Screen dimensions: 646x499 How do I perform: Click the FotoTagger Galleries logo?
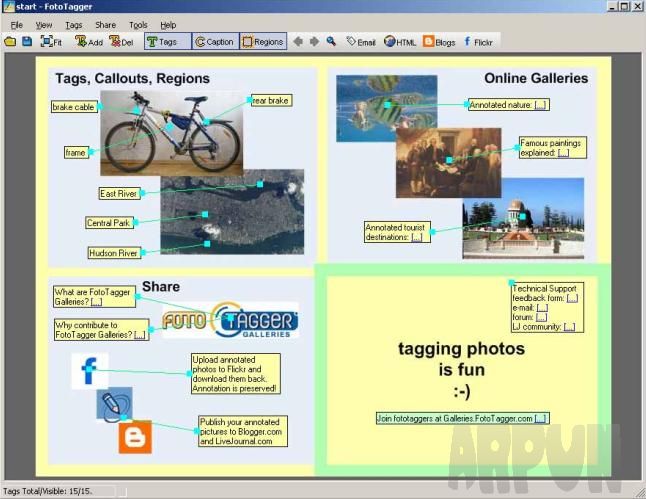230,321
